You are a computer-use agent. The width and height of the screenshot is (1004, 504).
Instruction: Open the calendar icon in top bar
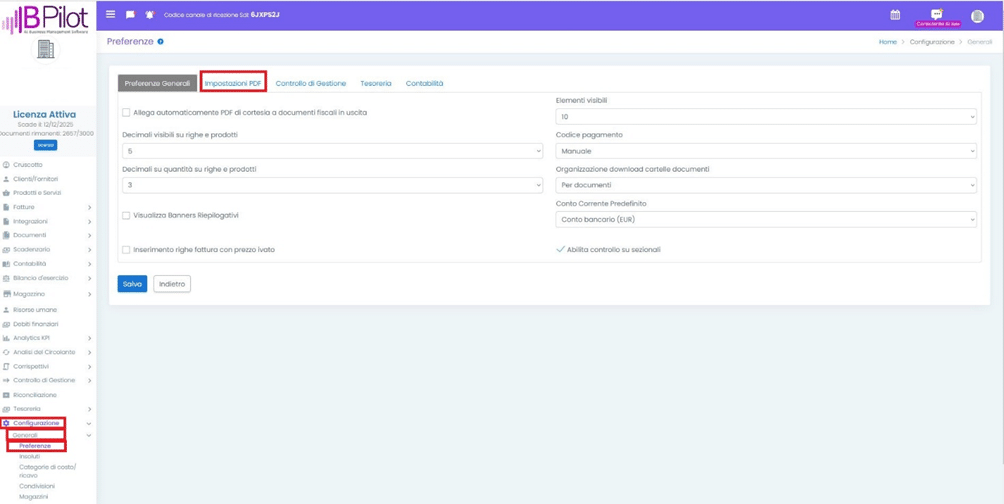[x=895, y=15]
